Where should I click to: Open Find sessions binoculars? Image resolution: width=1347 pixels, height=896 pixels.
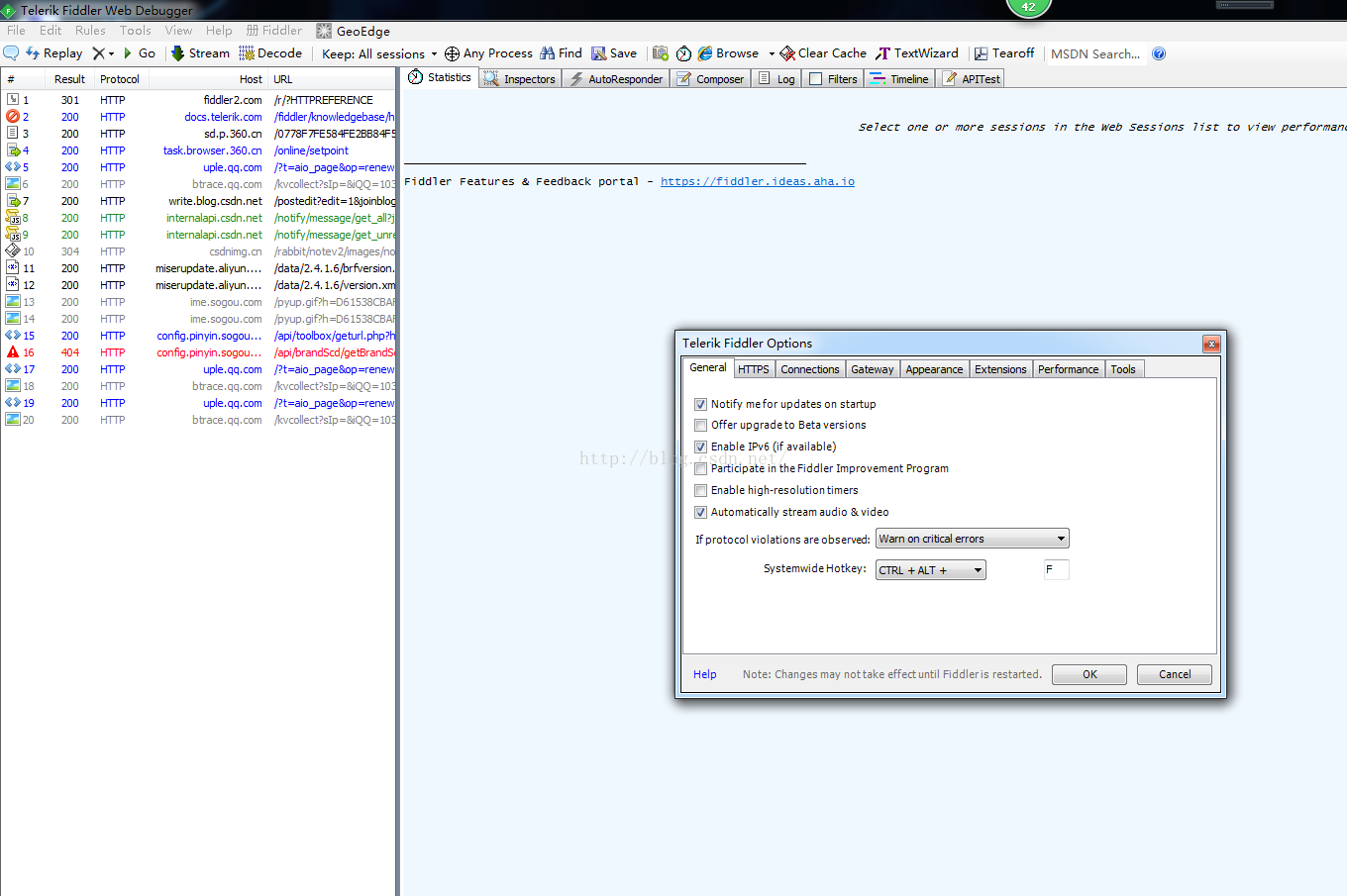(x=561, y=53)
